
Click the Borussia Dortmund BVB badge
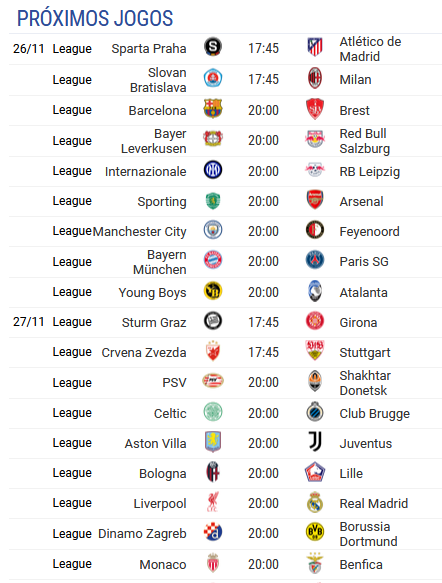(315, 532)
